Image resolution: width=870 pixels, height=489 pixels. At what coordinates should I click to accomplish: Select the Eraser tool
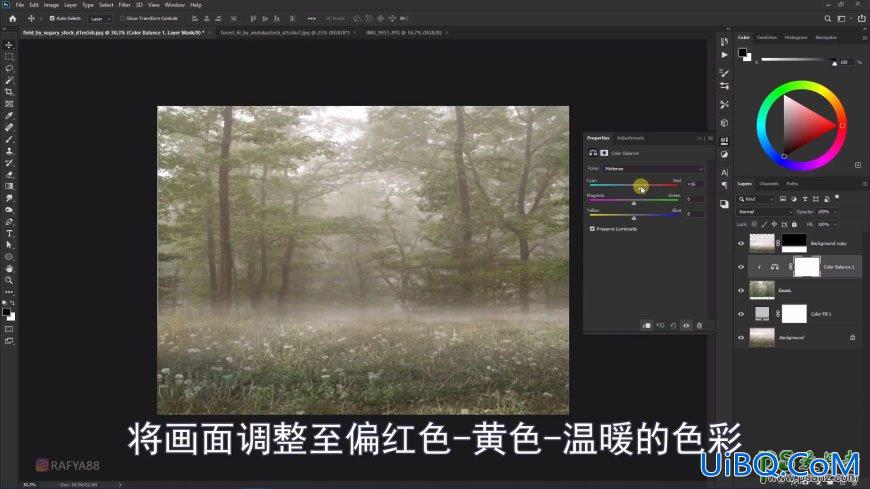pyautogui.click(x=9, y=174)
